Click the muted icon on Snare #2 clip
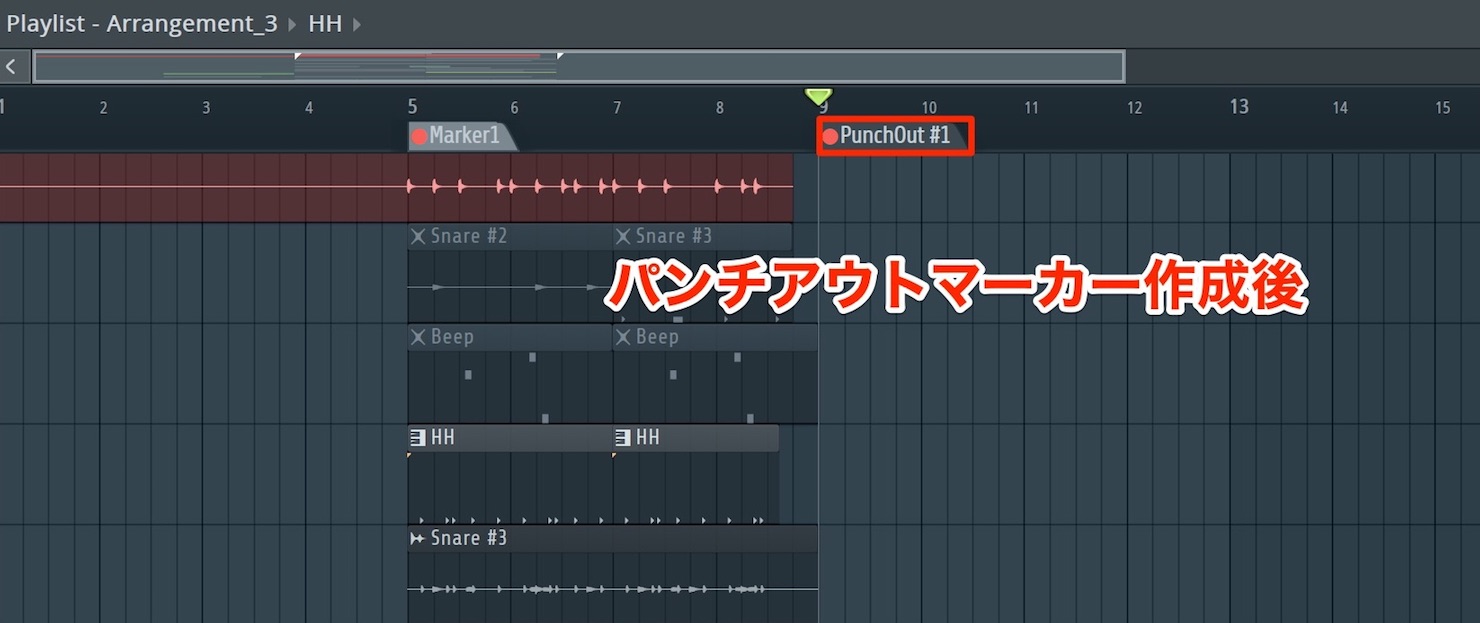Screen dimensions: 1480x623 tap(418, 237)
